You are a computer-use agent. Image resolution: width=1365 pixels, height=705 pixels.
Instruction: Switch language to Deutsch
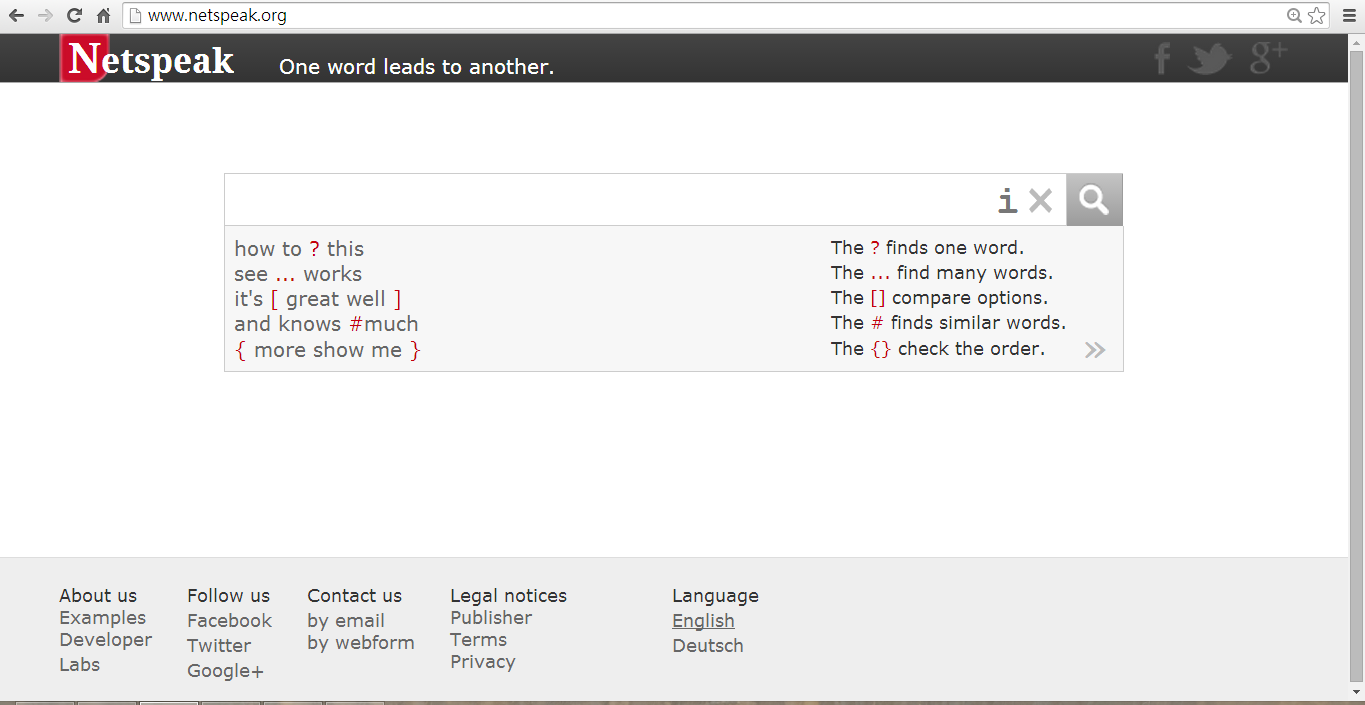(x=708, y=646)
